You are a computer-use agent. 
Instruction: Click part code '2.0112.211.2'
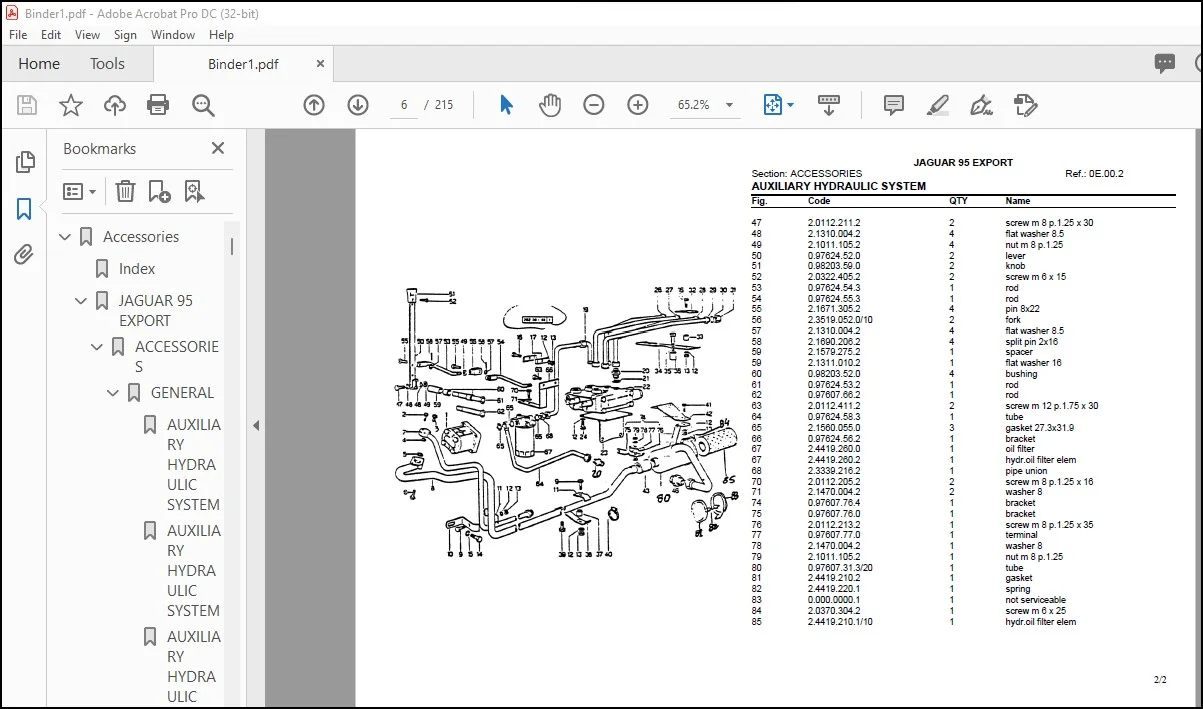(834, 223)
